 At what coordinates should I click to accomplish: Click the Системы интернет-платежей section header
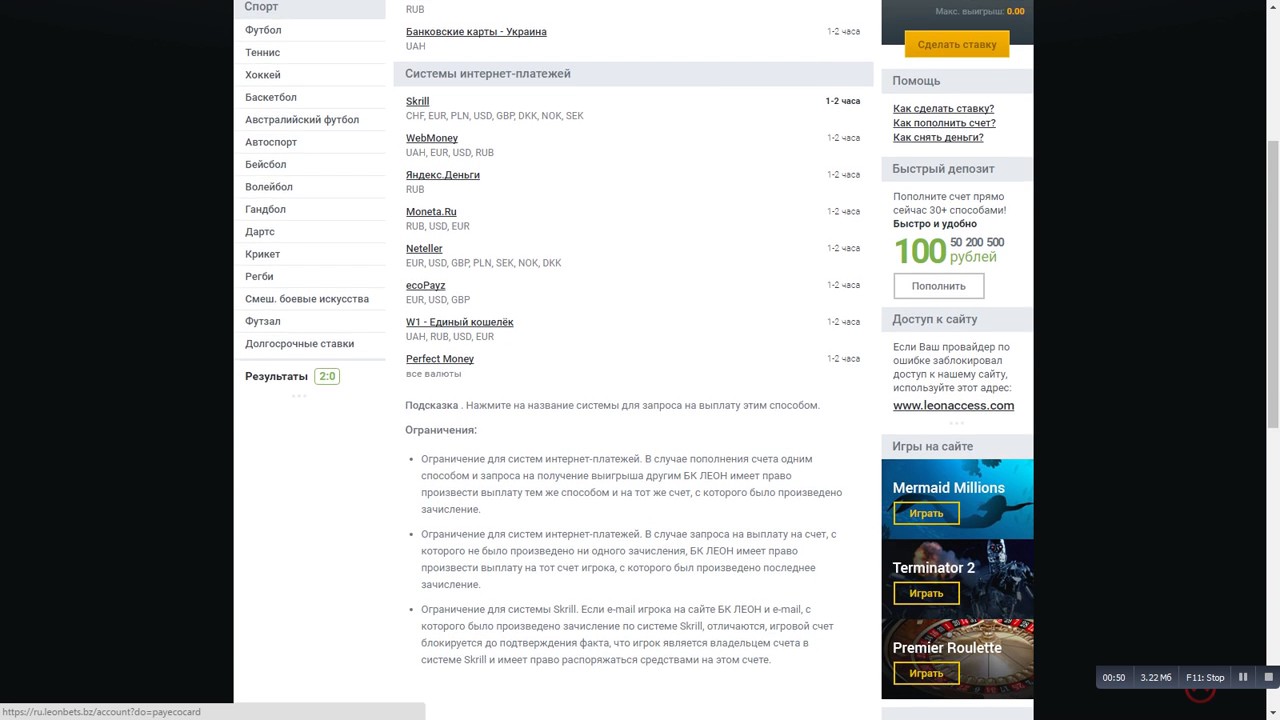[x=633, y=74]
